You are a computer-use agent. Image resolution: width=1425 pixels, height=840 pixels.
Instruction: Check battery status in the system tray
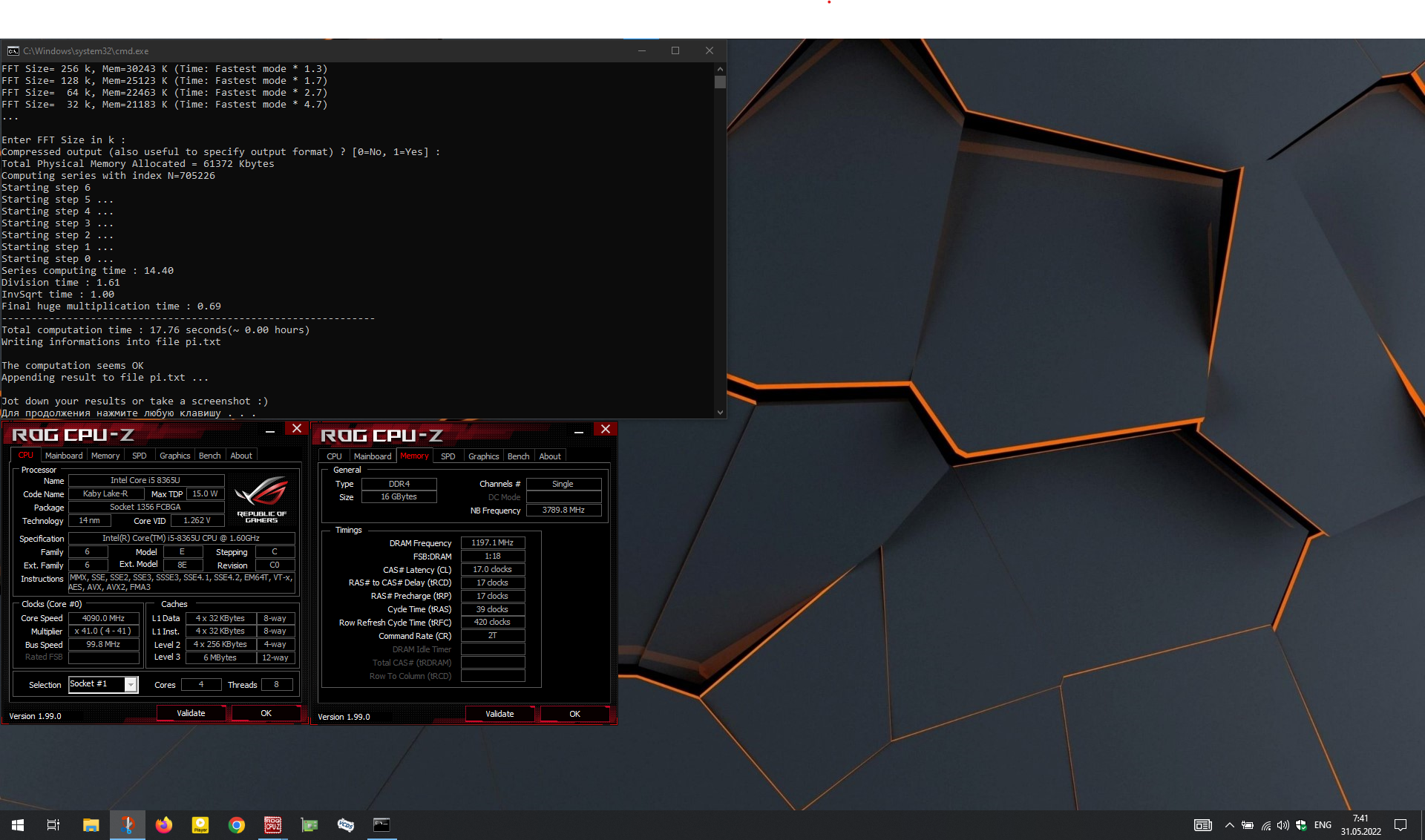tap(1248, 825)
